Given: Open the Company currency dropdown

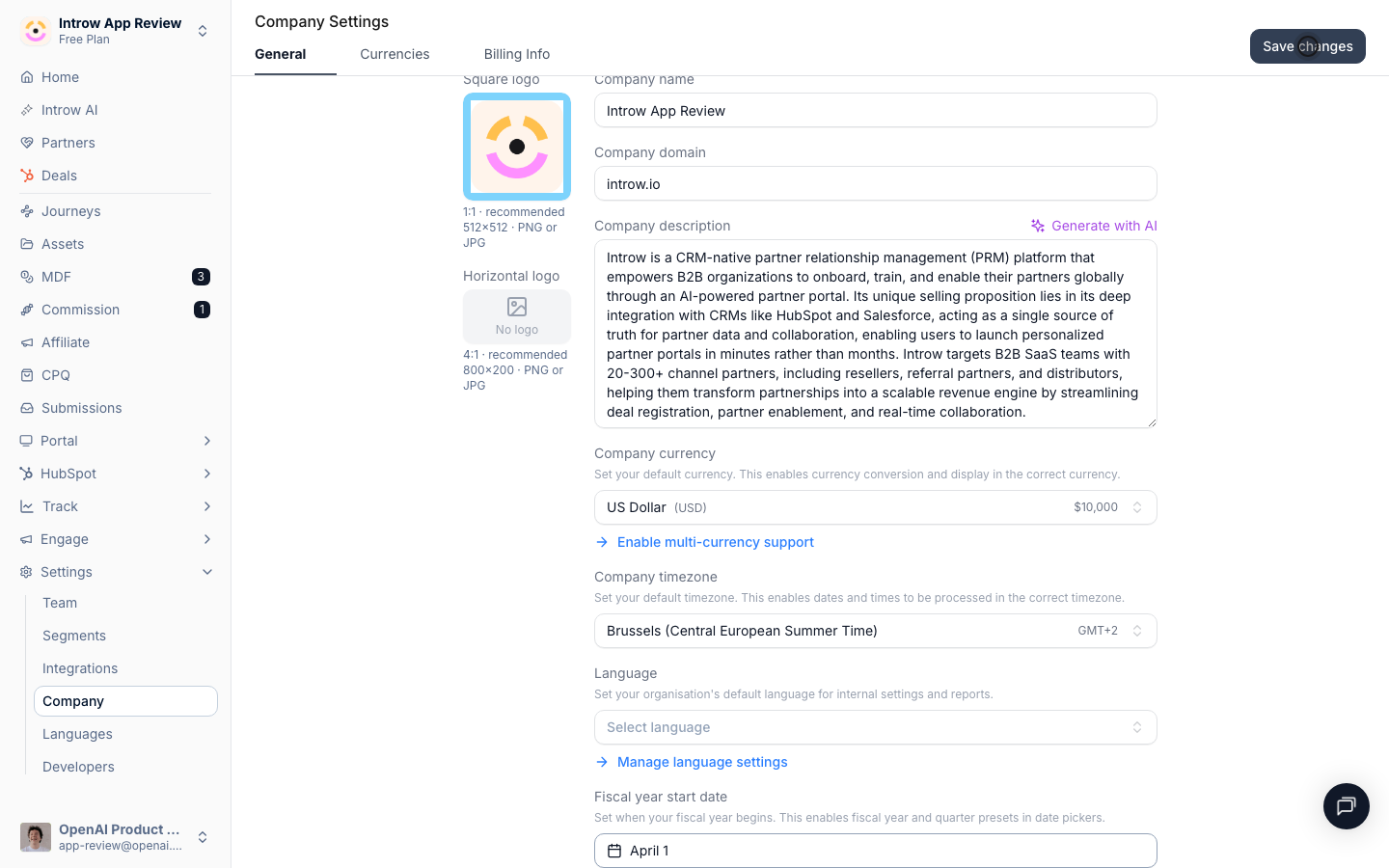Looking at the screenshot, I should pyautogui.click(x=876, y=507).
